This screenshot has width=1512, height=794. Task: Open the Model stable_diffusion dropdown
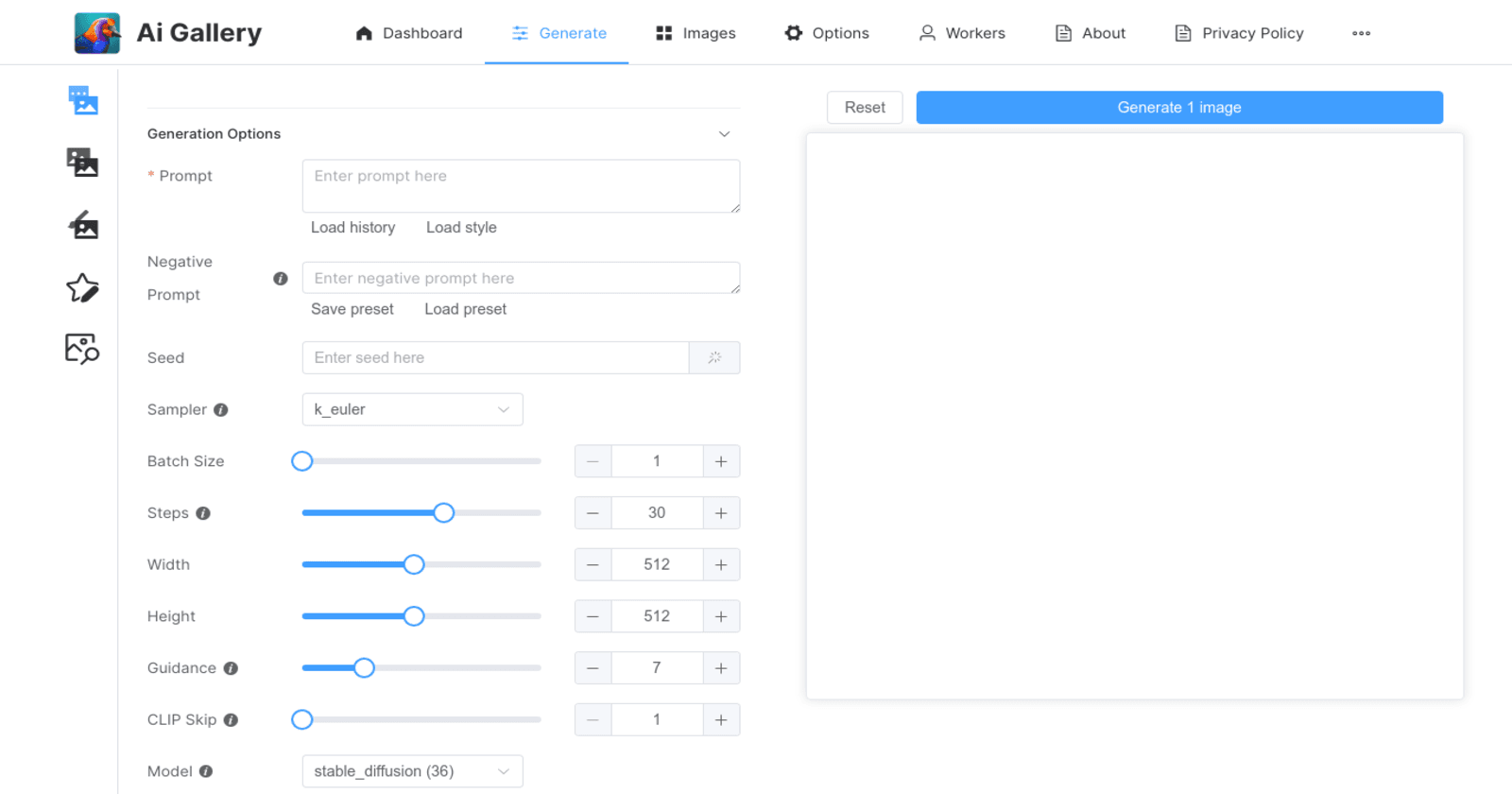tap(412, 771)
